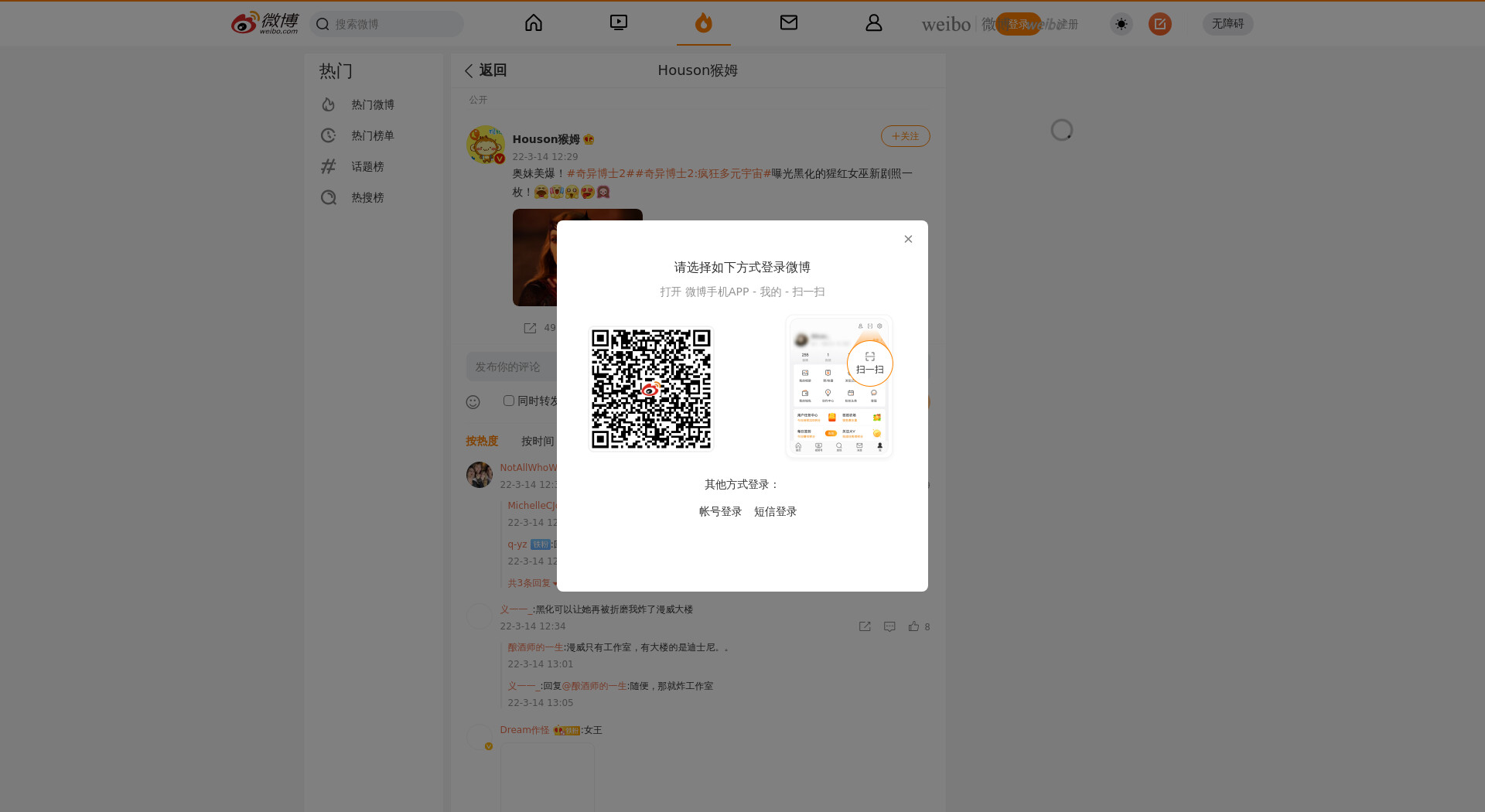Toggle the light/dark theme sun icon
The height and width of the screenshot is (812, 1485).
click(x=1121, y=24)
